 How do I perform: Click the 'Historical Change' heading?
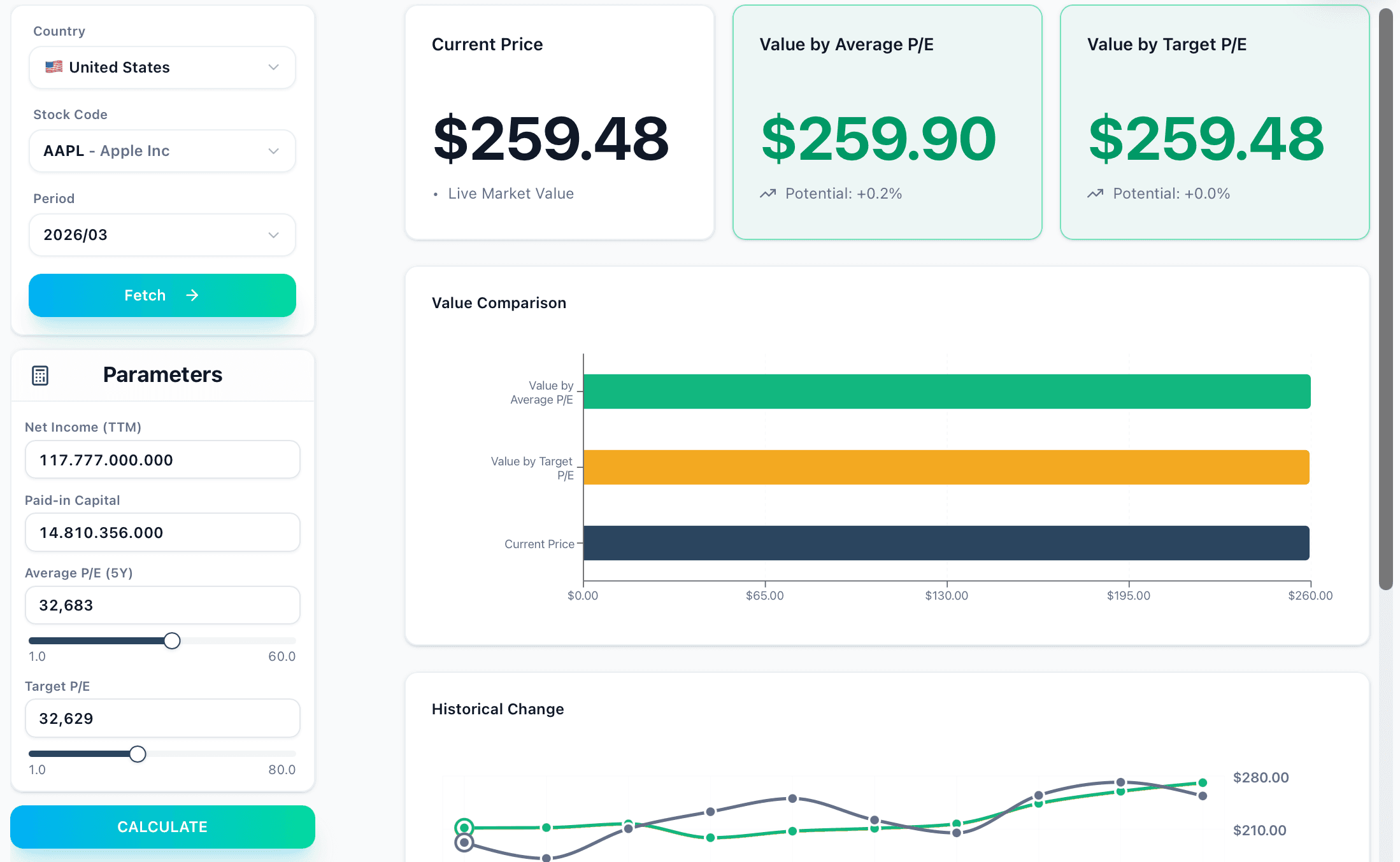click(x=497, y=709)
